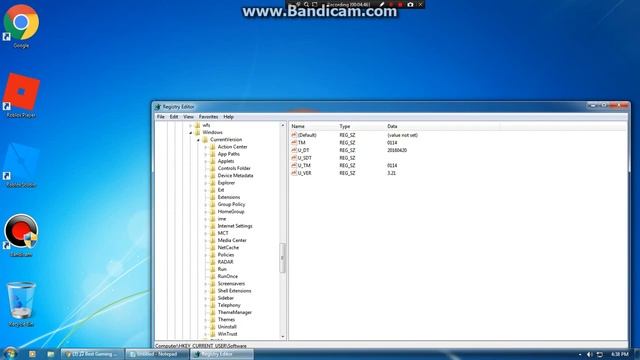Click the folder icon of CurrentVersion key
Viewport: 640px width, 360px height.
pyautogui.click(x=205, y=139)
